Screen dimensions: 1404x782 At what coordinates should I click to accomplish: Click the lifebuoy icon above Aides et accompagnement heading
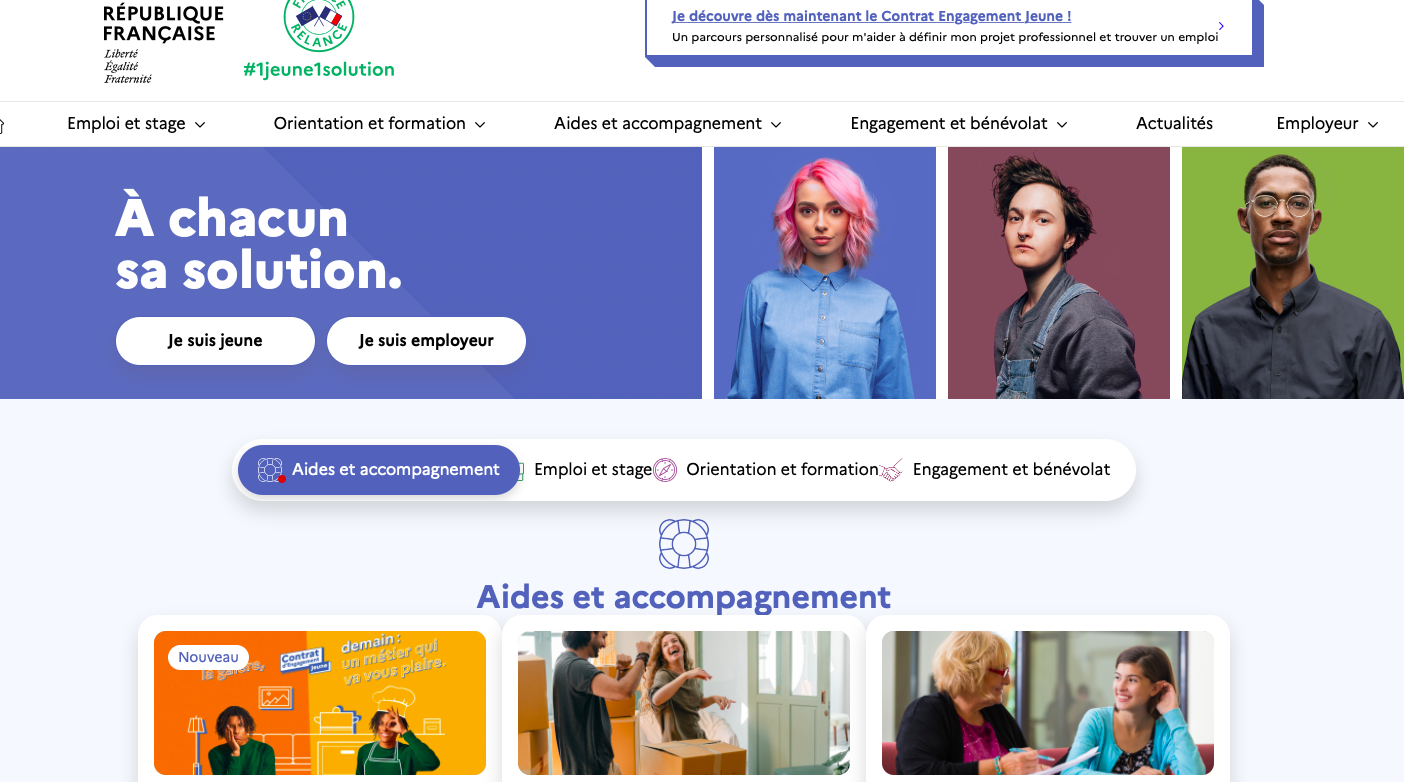click(x=684, y=544)
